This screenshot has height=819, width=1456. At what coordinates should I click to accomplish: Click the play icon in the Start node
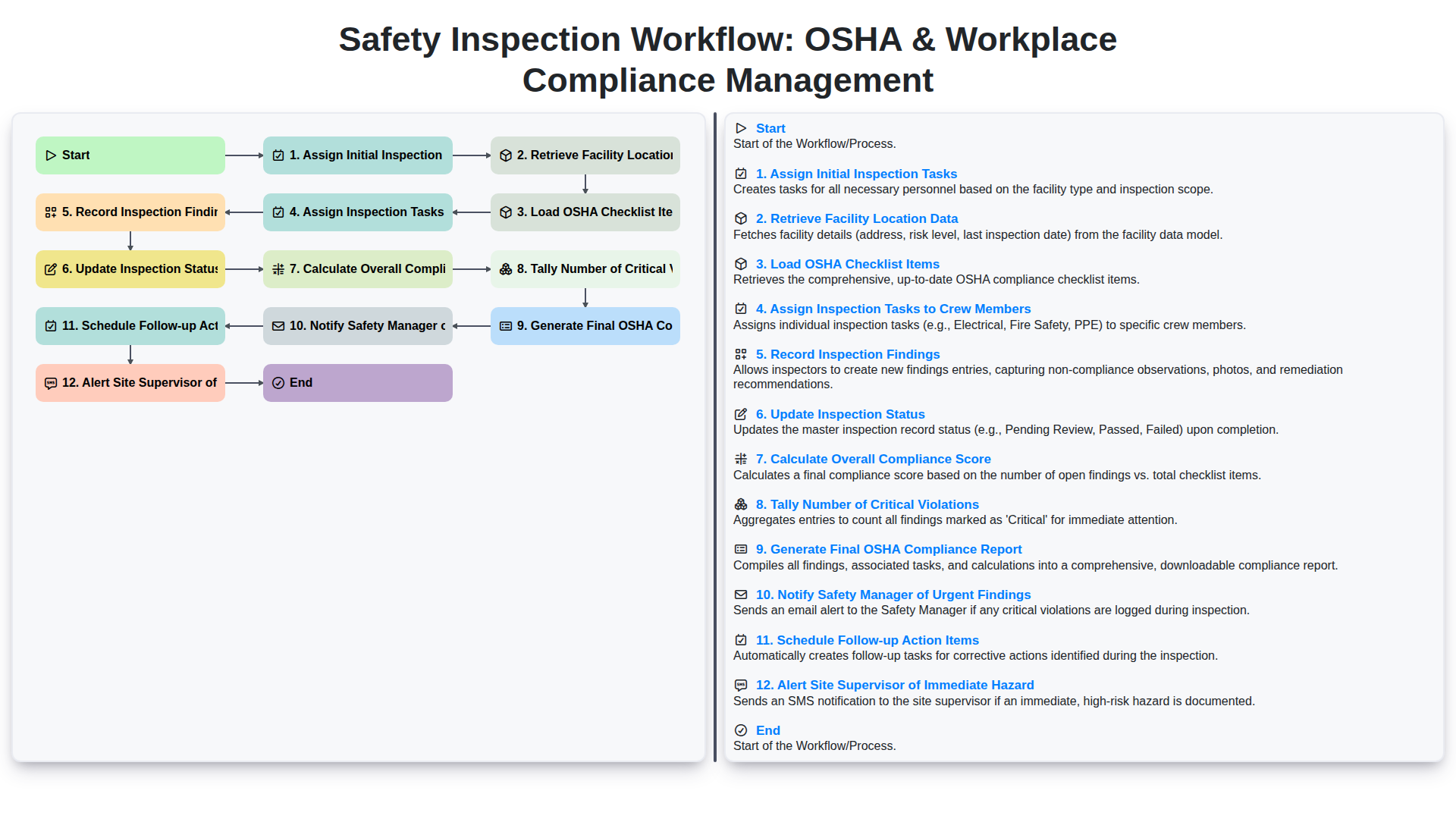point(51,155)
